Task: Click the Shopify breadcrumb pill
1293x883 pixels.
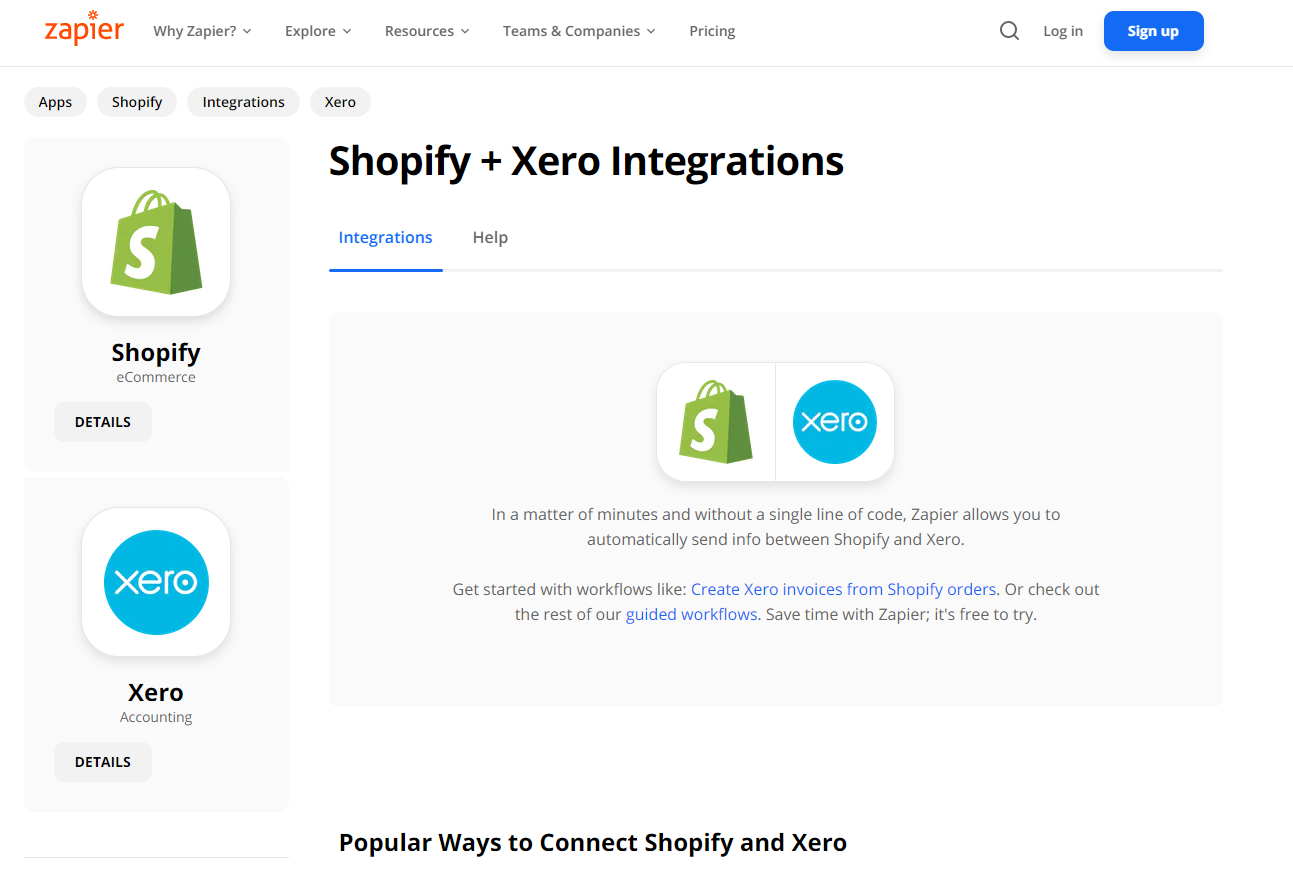Action: click(x=137, y=102)
